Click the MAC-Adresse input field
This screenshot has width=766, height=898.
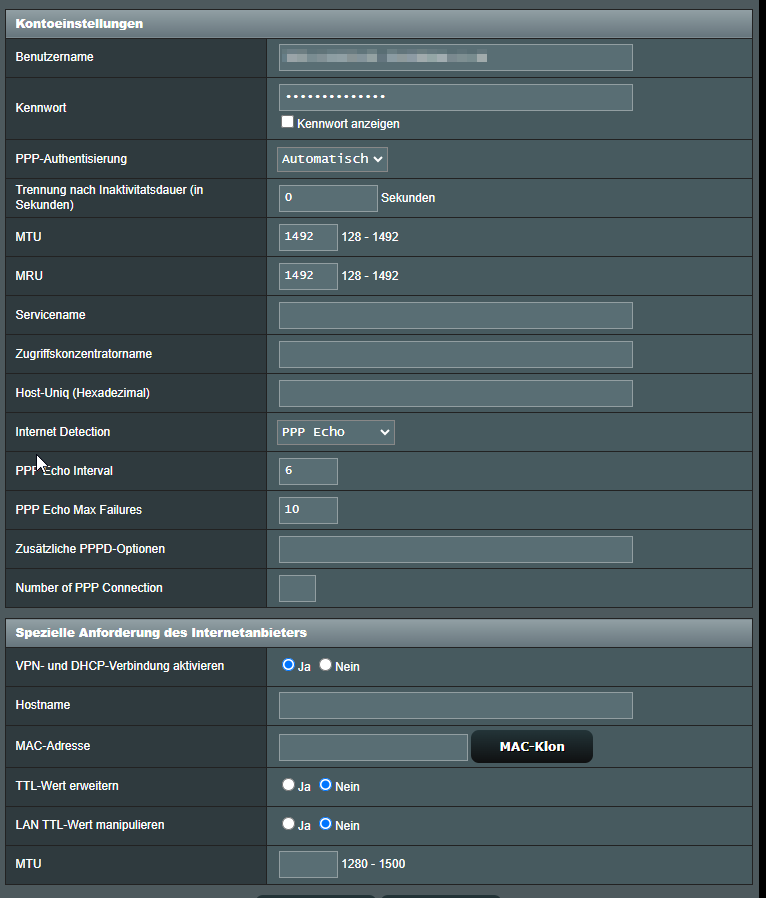coord(373,747)
